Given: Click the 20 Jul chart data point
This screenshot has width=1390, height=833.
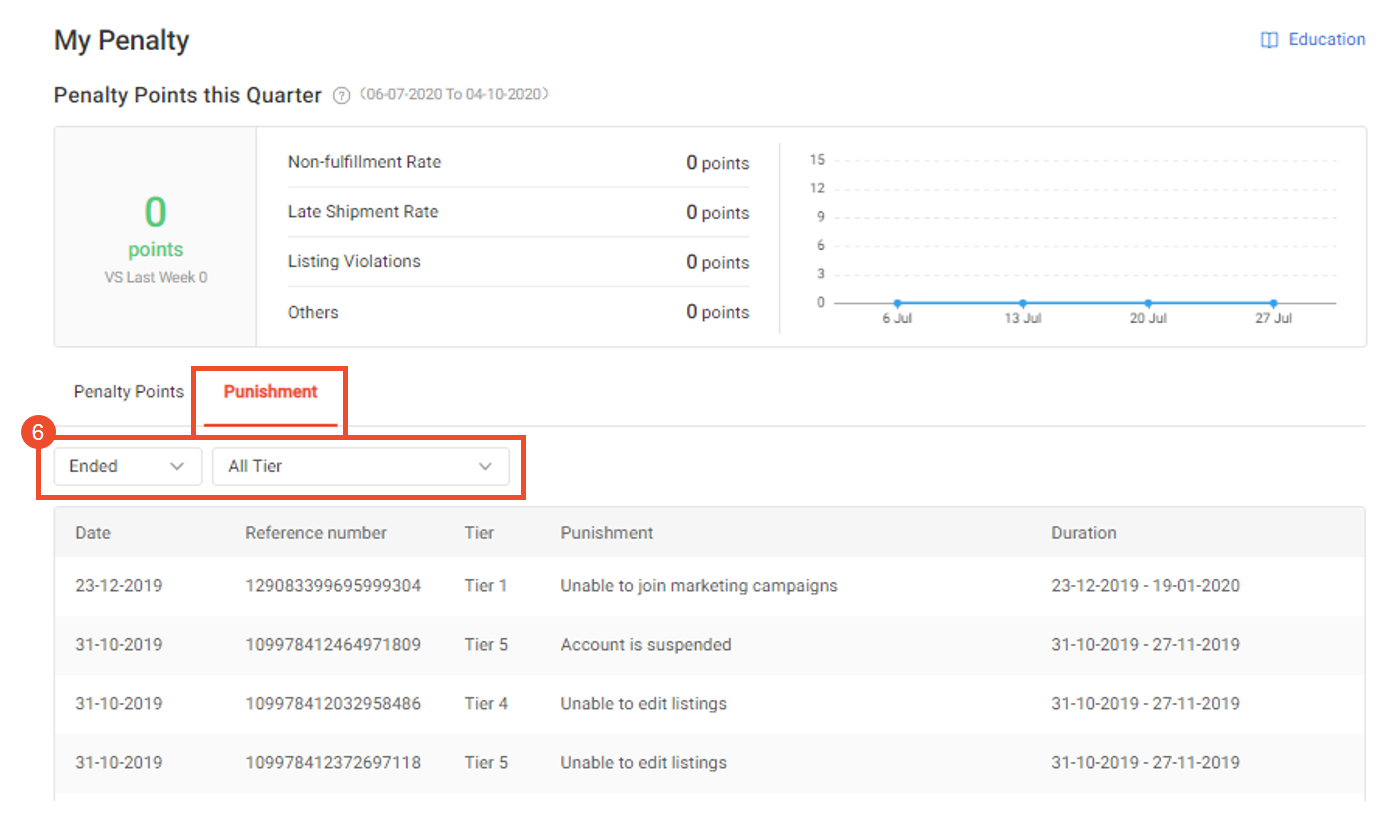Looking at the screenshot, I should tap(1148, 303).
